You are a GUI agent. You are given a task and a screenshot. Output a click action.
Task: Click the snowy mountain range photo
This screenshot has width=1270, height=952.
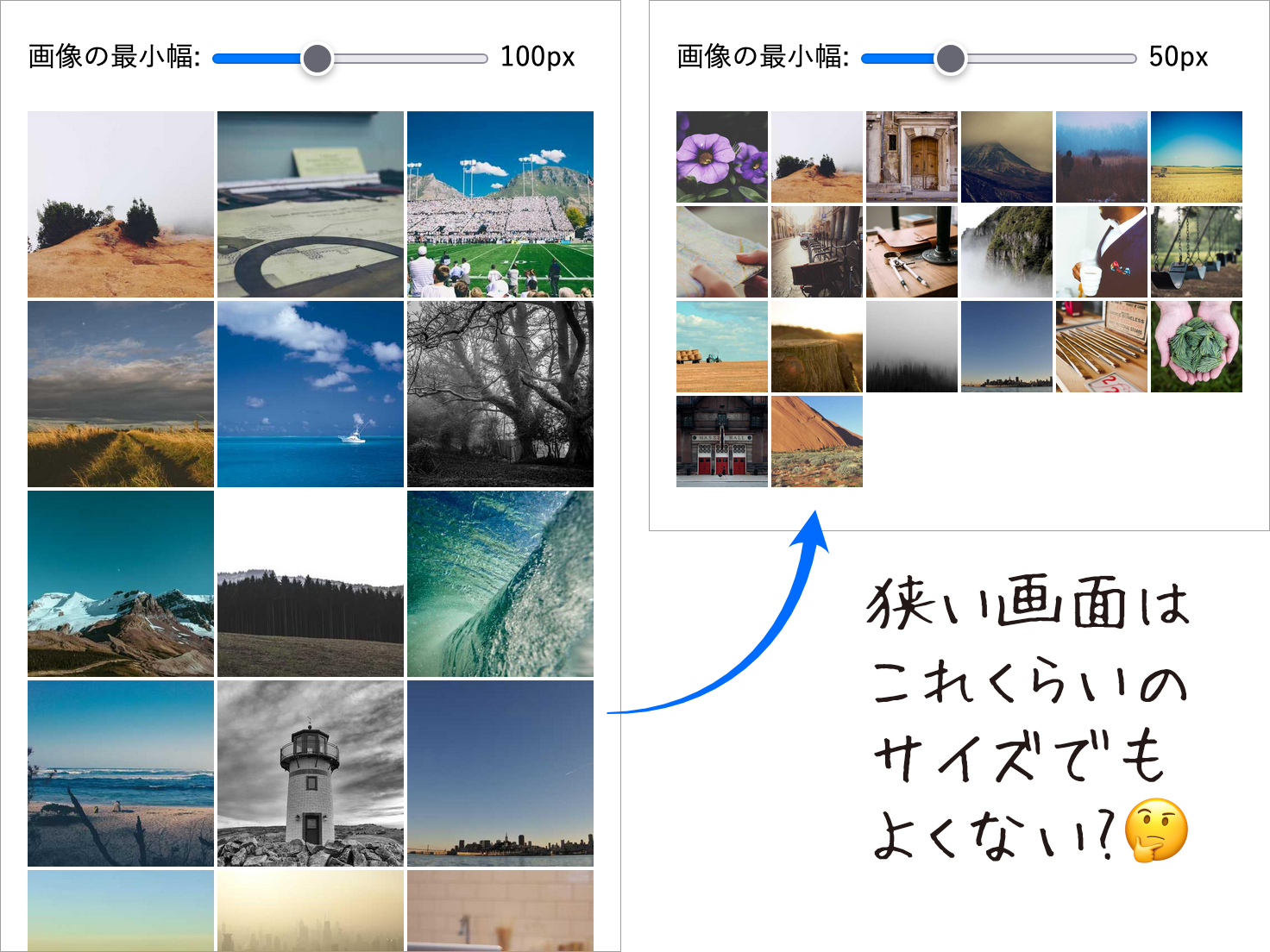pos(121,584)
